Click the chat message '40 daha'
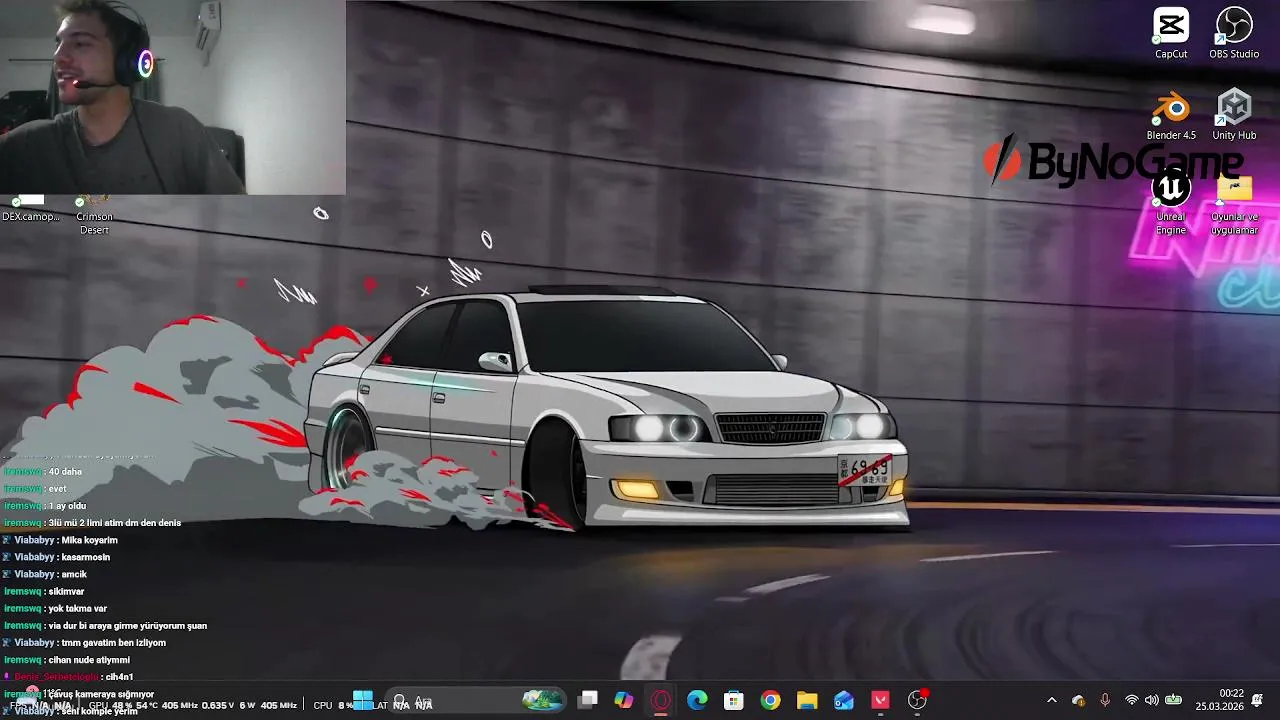This screenshot has width=1280, height=720. click(65, 472)
